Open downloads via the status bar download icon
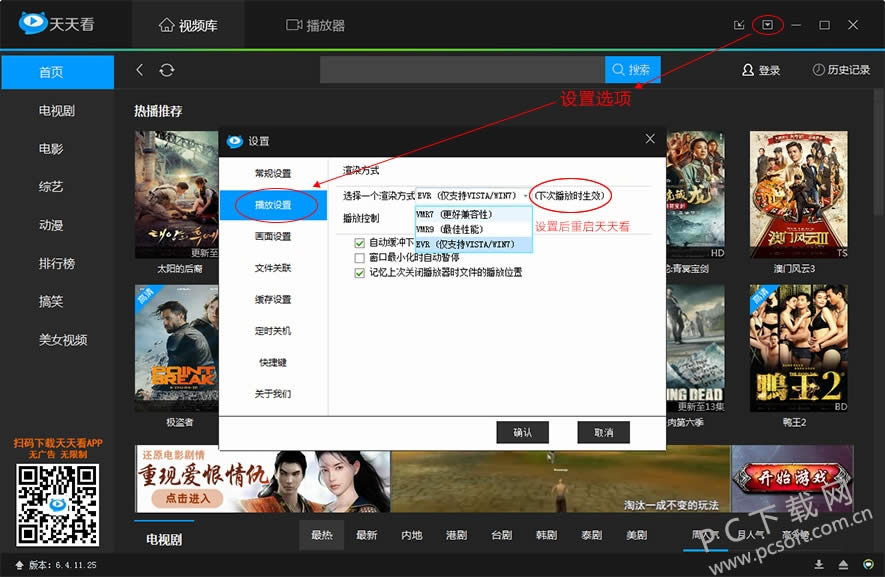 (x=819, y=565)
